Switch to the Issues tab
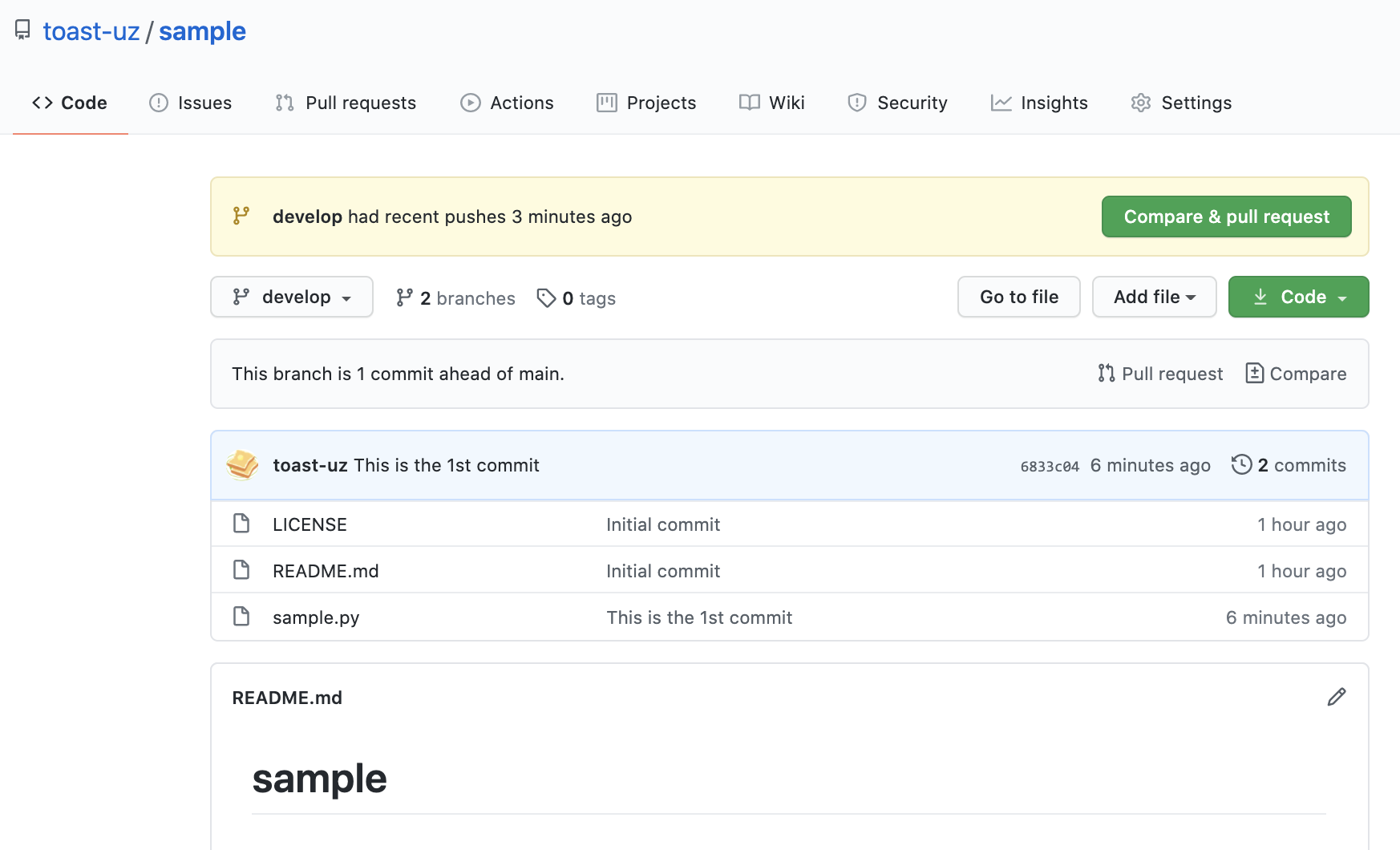 click(191, 103)
